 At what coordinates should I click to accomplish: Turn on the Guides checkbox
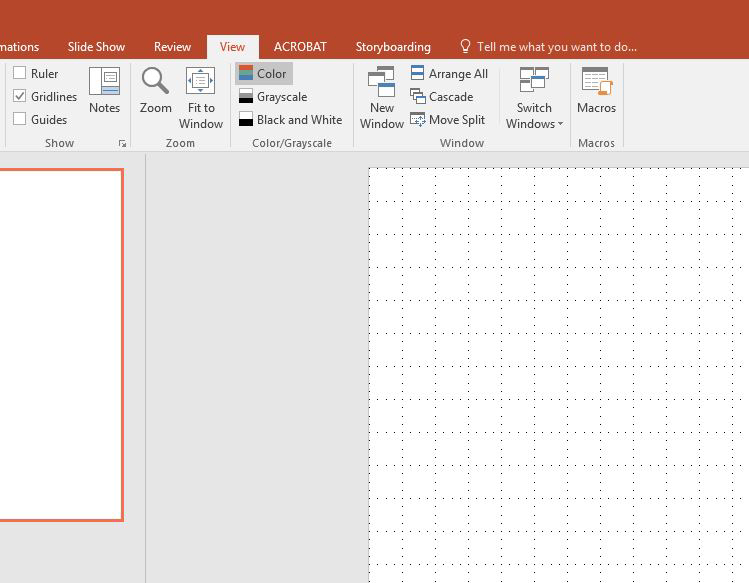point(20,119)
